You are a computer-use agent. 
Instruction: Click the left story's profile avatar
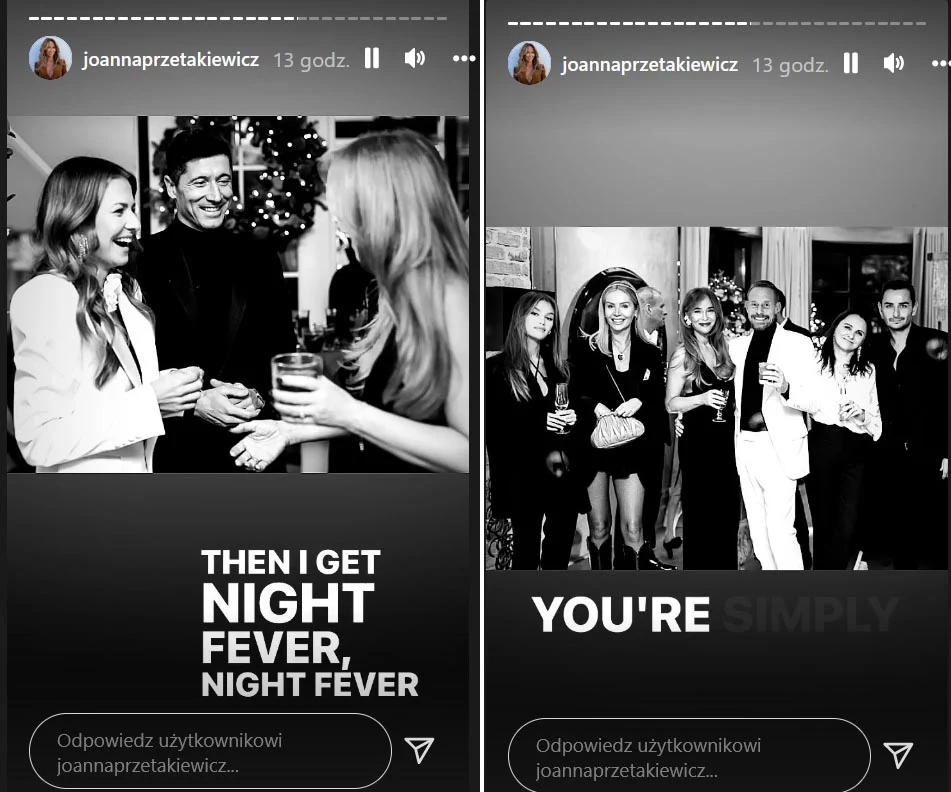tap(50, 58)
